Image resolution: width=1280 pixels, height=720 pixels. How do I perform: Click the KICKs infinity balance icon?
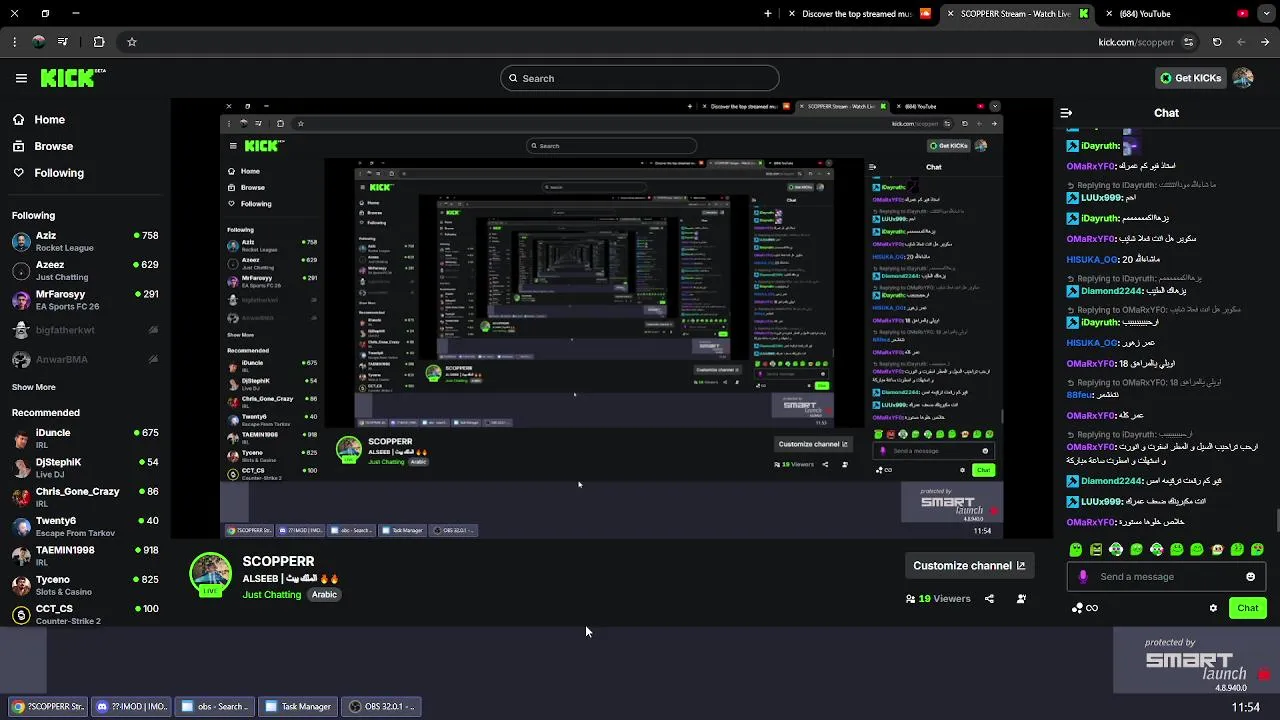pyautogui.click(x=1084, y=608)
